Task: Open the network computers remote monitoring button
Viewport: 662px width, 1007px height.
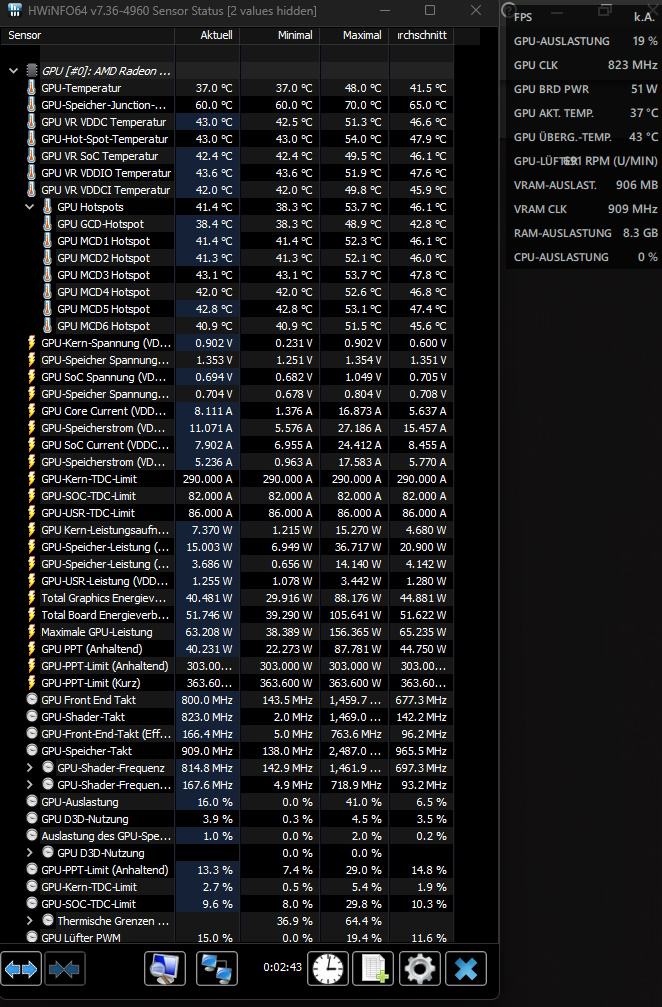Action: 216,968
